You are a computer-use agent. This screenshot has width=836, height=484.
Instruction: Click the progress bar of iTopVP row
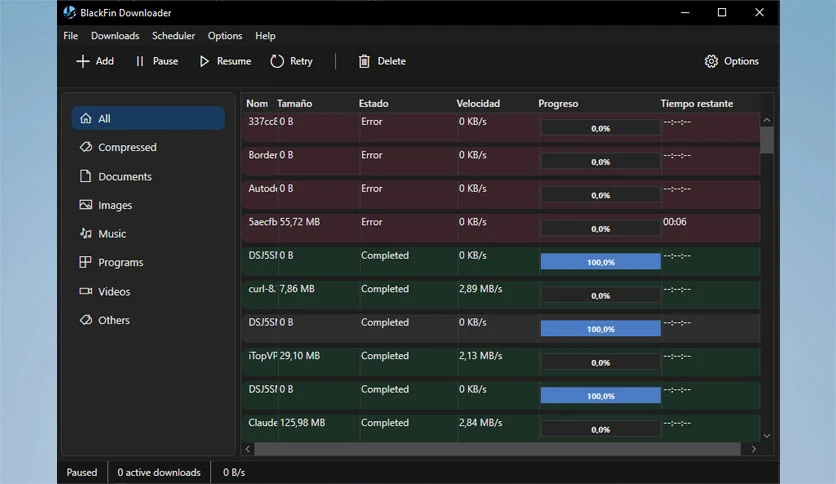[x=600, y=362]
